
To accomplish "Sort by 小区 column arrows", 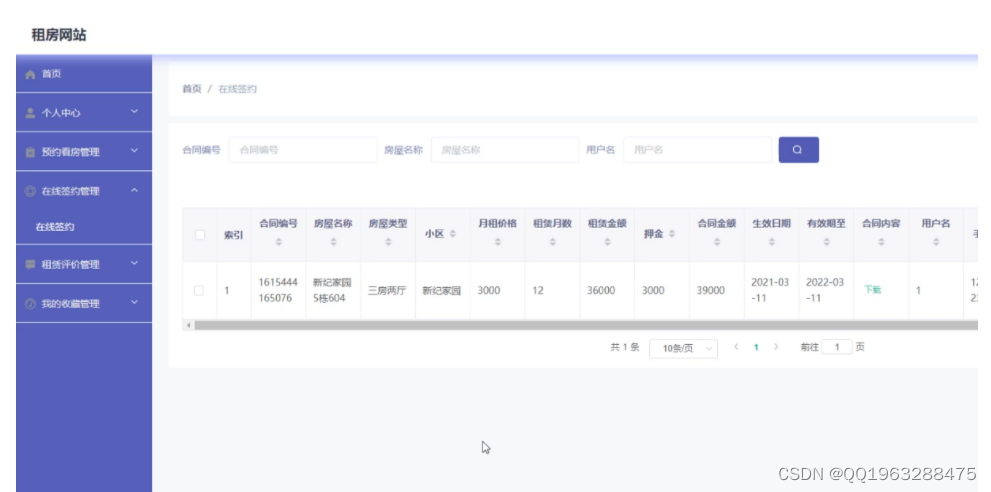I will (453, 234).
